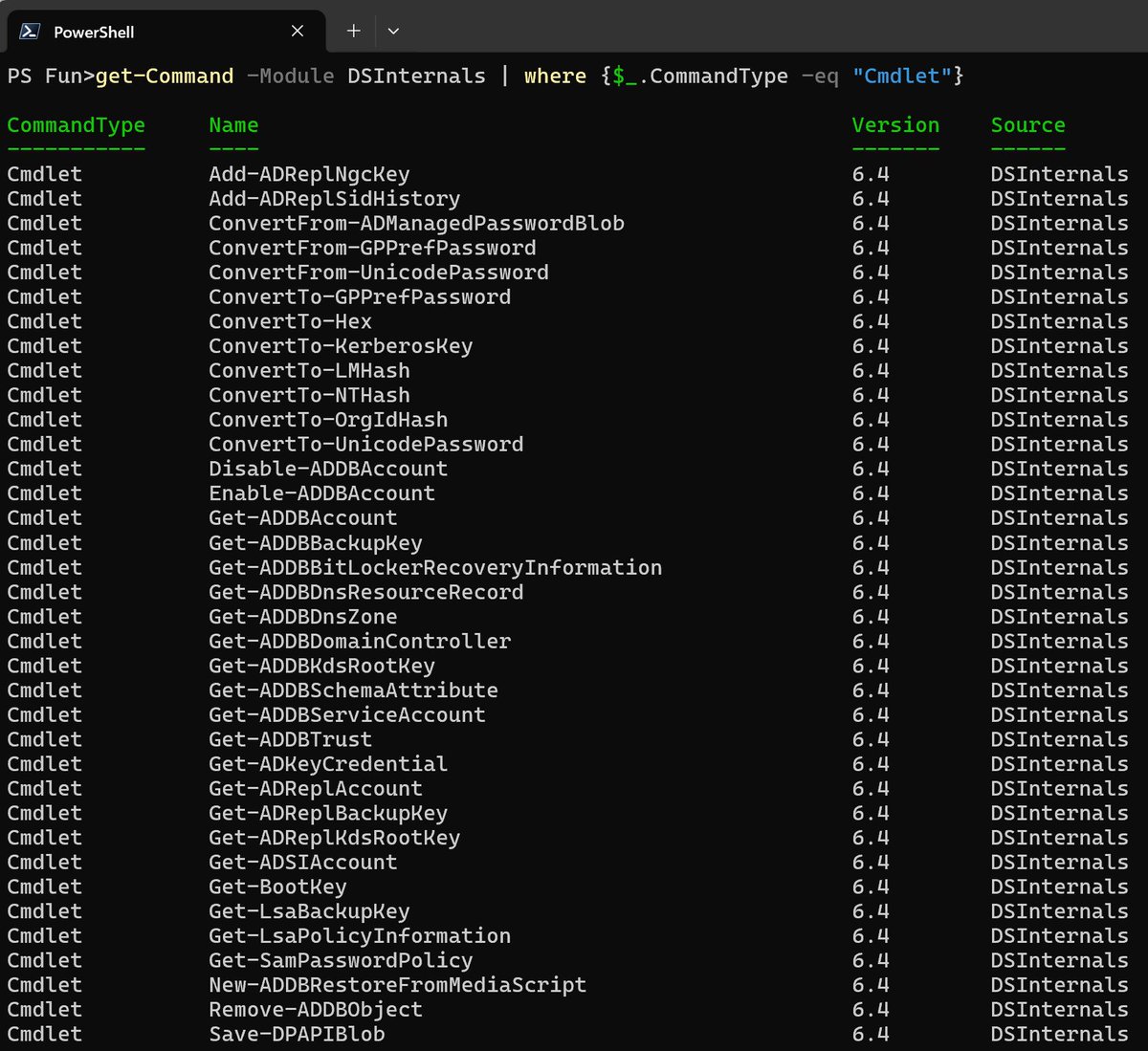Click Get-ADDBKdsRootKey
The width and height of the screenshot is (1148, 1051).
coord(321,666)
